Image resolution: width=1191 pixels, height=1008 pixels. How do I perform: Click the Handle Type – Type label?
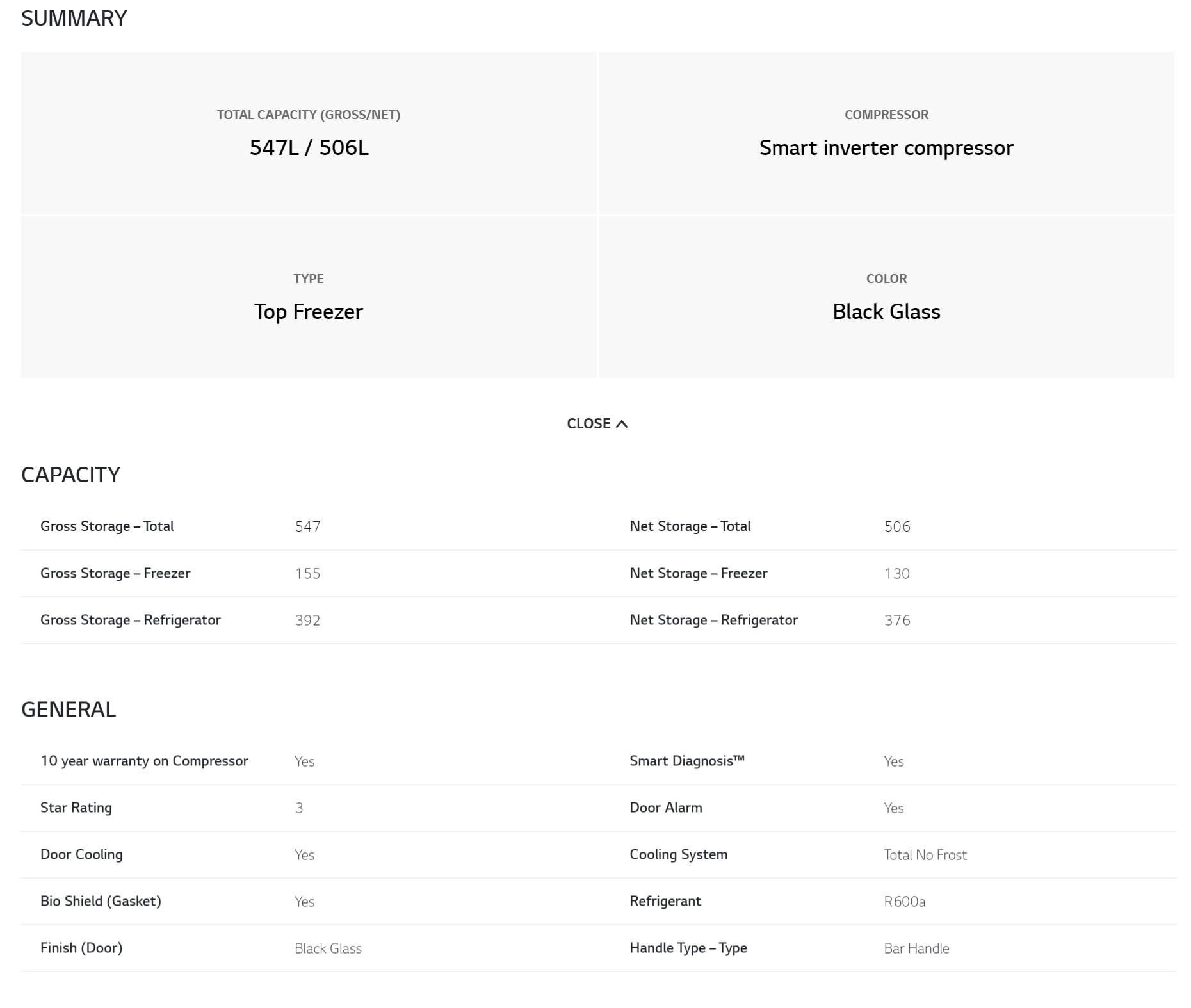point(688,948)
